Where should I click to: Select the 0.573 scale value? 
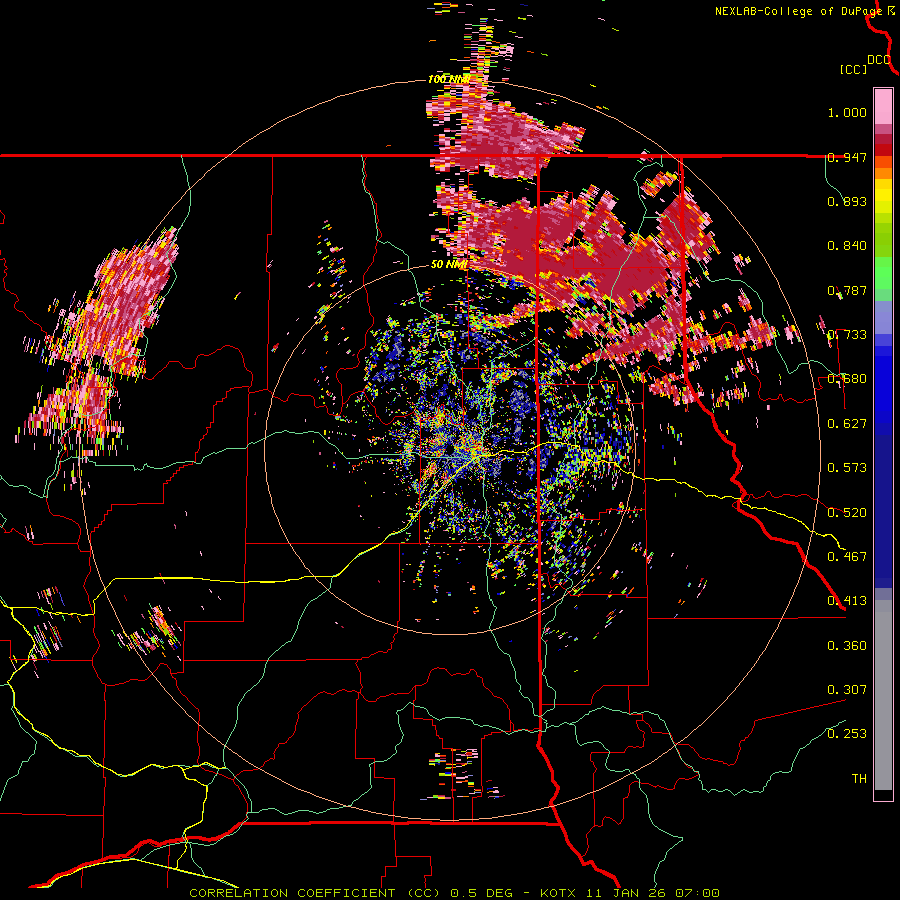pos(847,468)
